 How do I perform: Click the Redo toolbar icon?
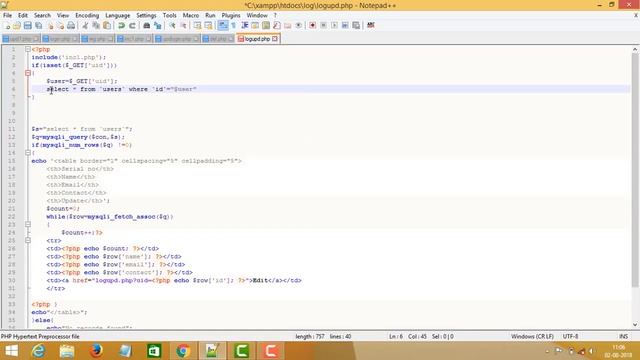132,25
